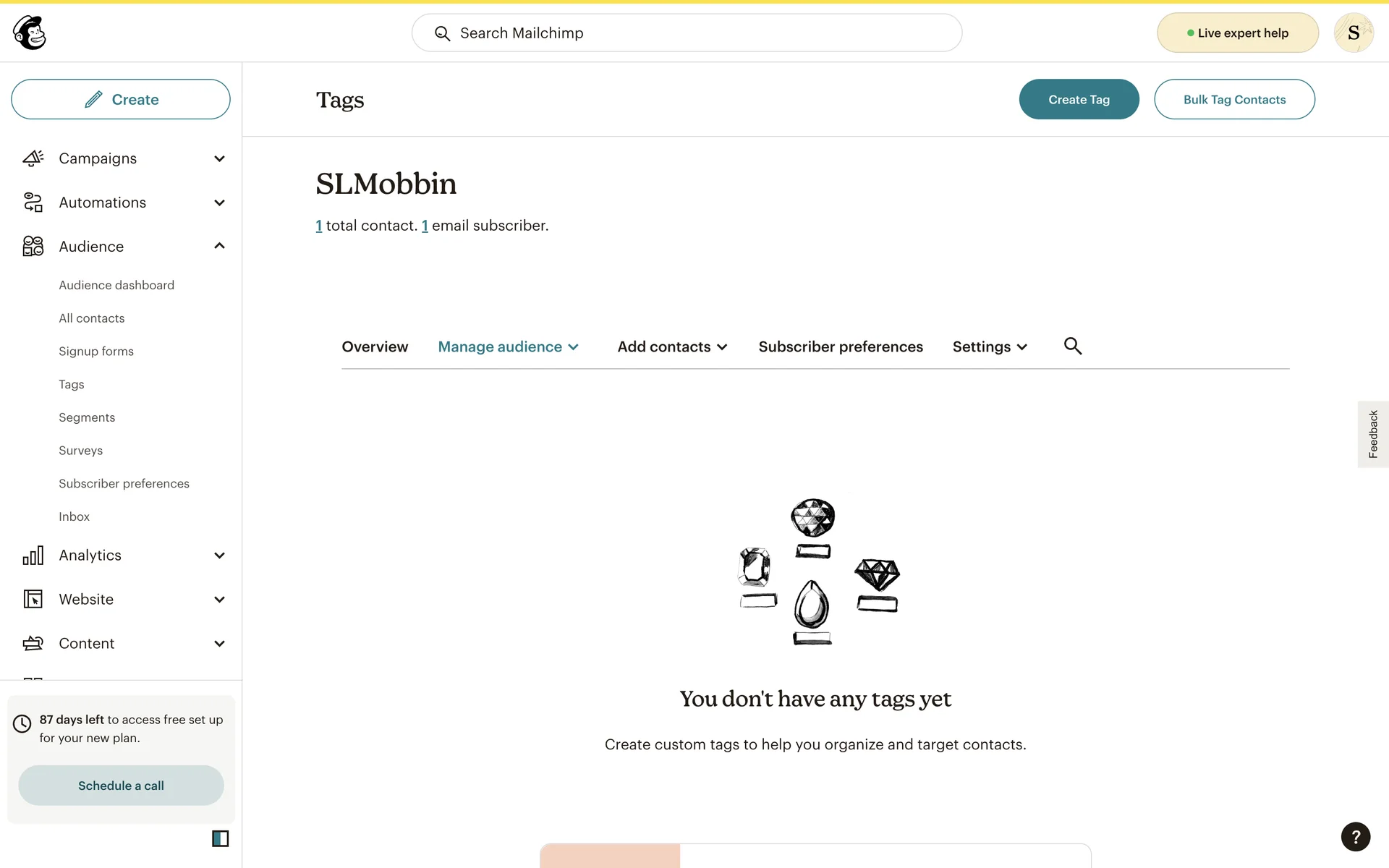1389x868 pixels.
Task: Open the Add contacts dropdown
Action: pyautogui.click(x=672, y=347)
